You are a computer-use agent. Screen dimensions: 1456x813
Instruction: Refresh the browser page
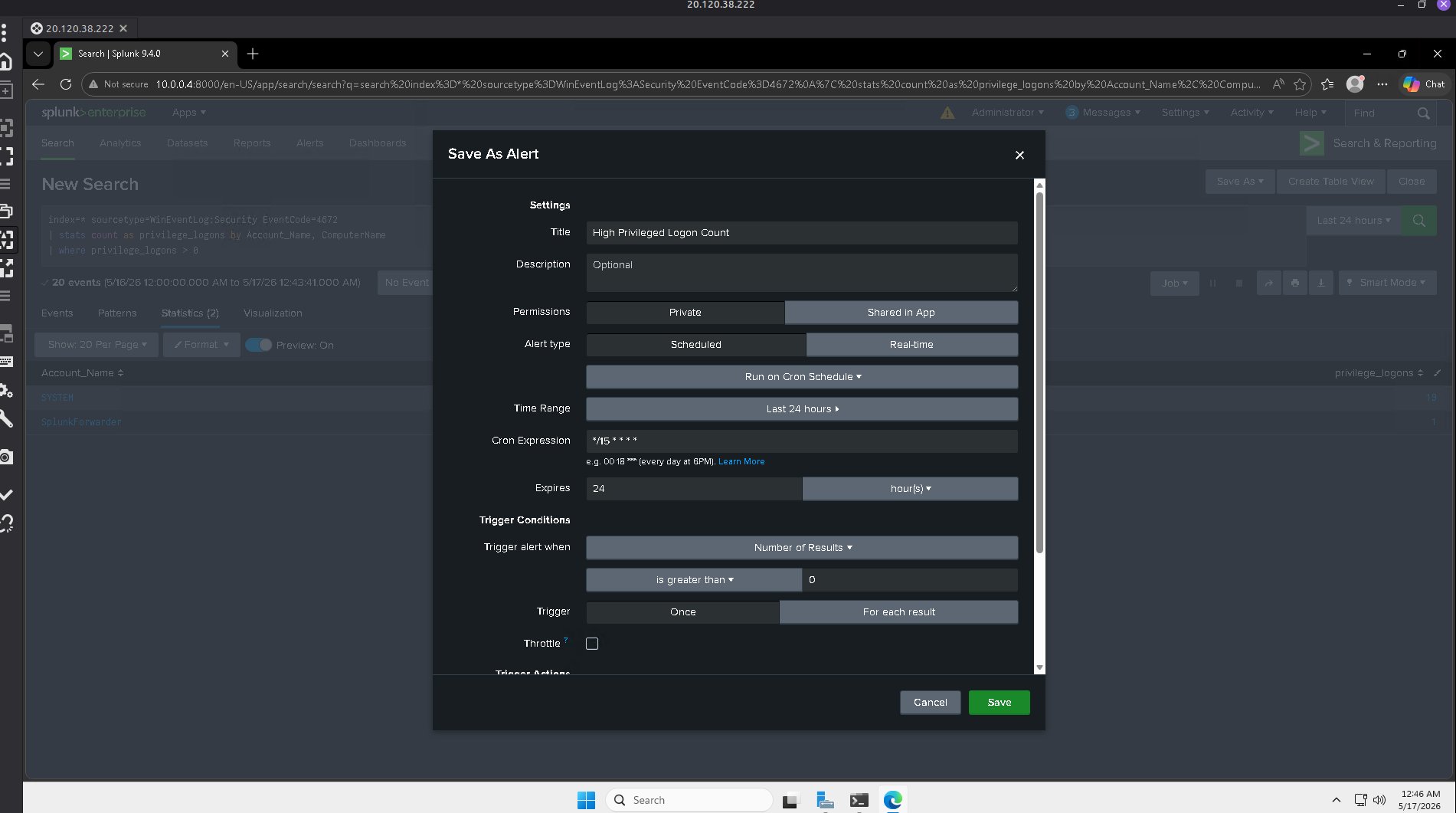66,84
